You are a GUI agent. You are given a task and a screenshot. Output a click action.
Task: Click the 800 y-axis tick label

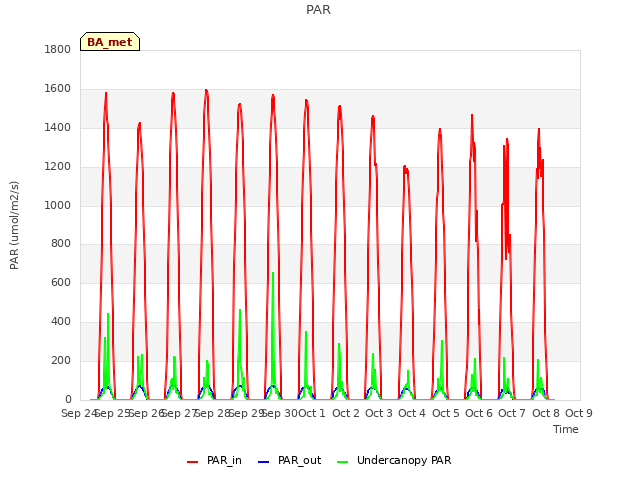coord(61,244)
